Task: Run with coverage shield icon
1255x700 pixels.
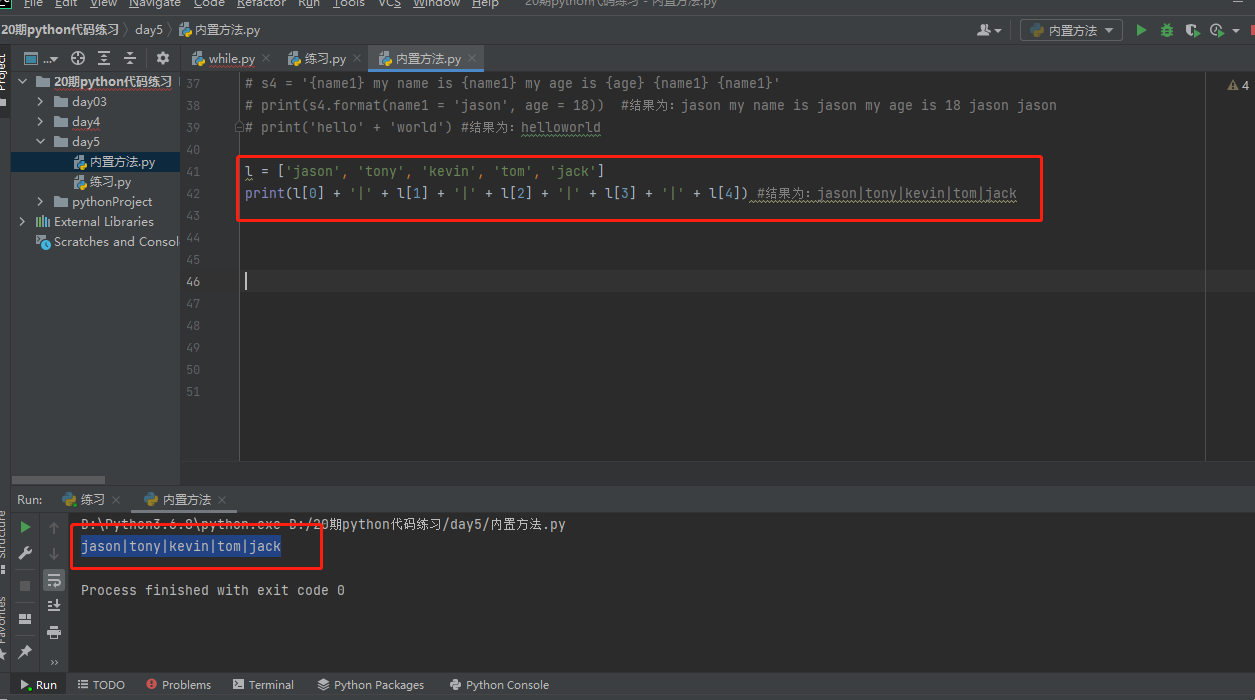Action: click(1191, 31)
